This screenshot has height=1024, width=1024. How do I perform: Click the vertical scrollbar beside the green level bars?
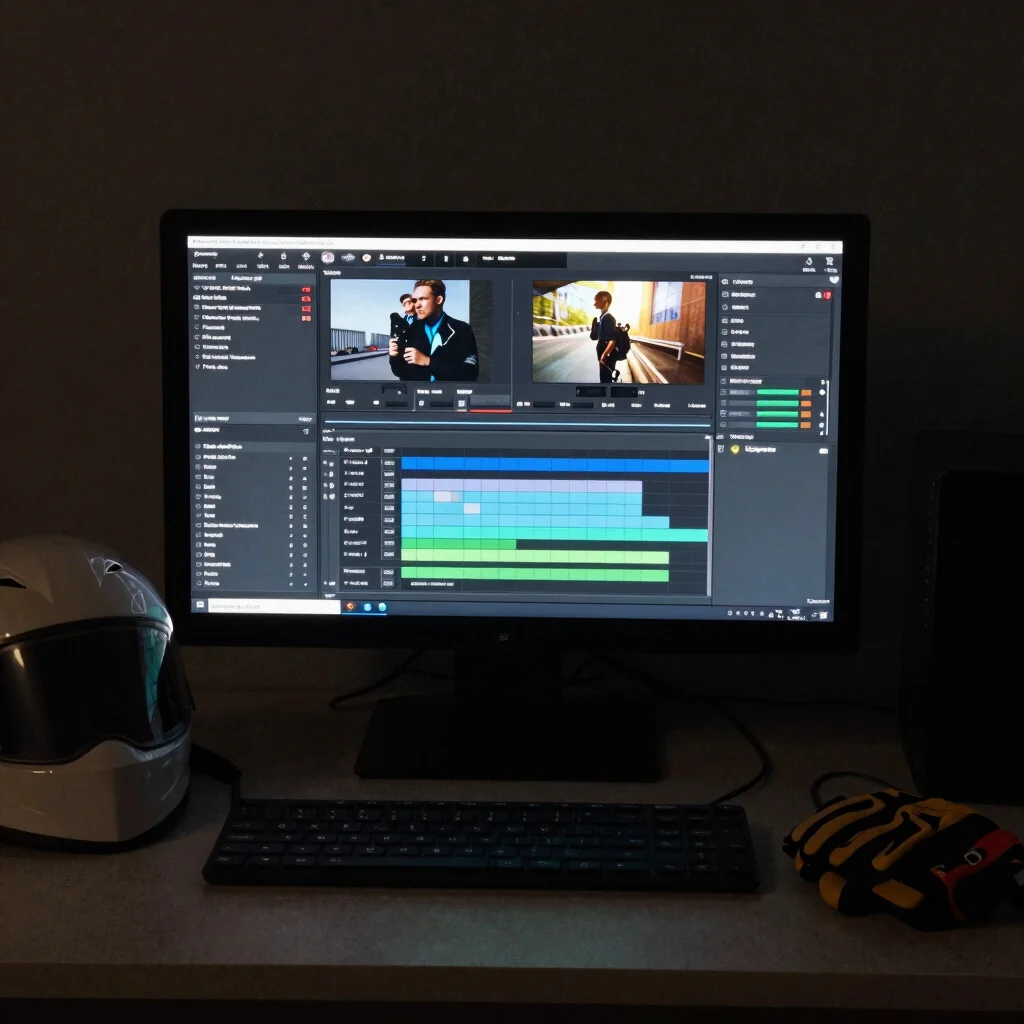(x=827, y=406)
